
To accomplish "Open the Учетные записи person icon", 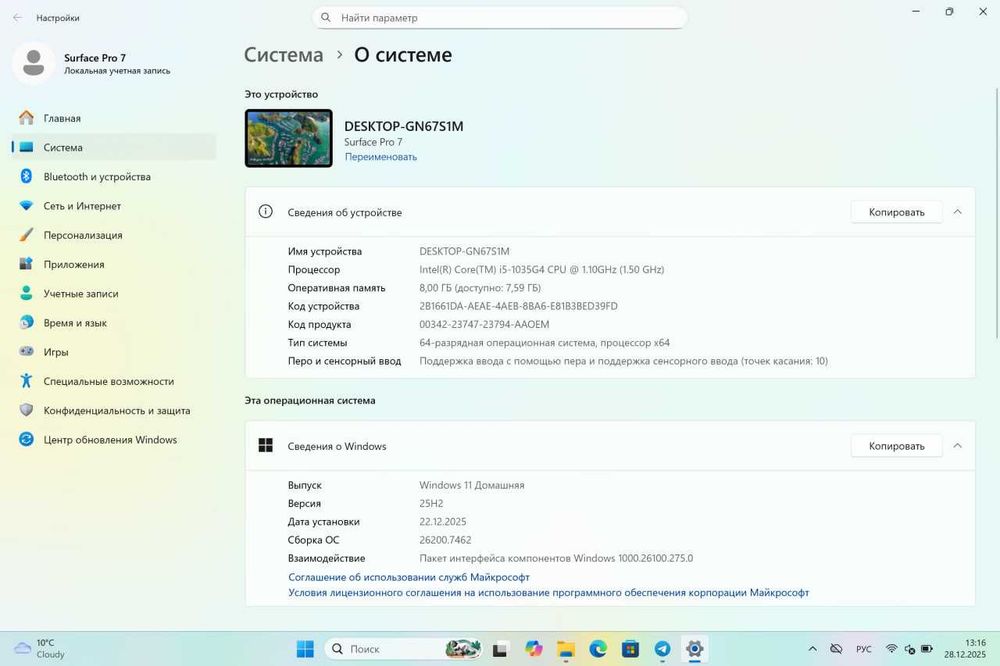I will tap(26, 293).
